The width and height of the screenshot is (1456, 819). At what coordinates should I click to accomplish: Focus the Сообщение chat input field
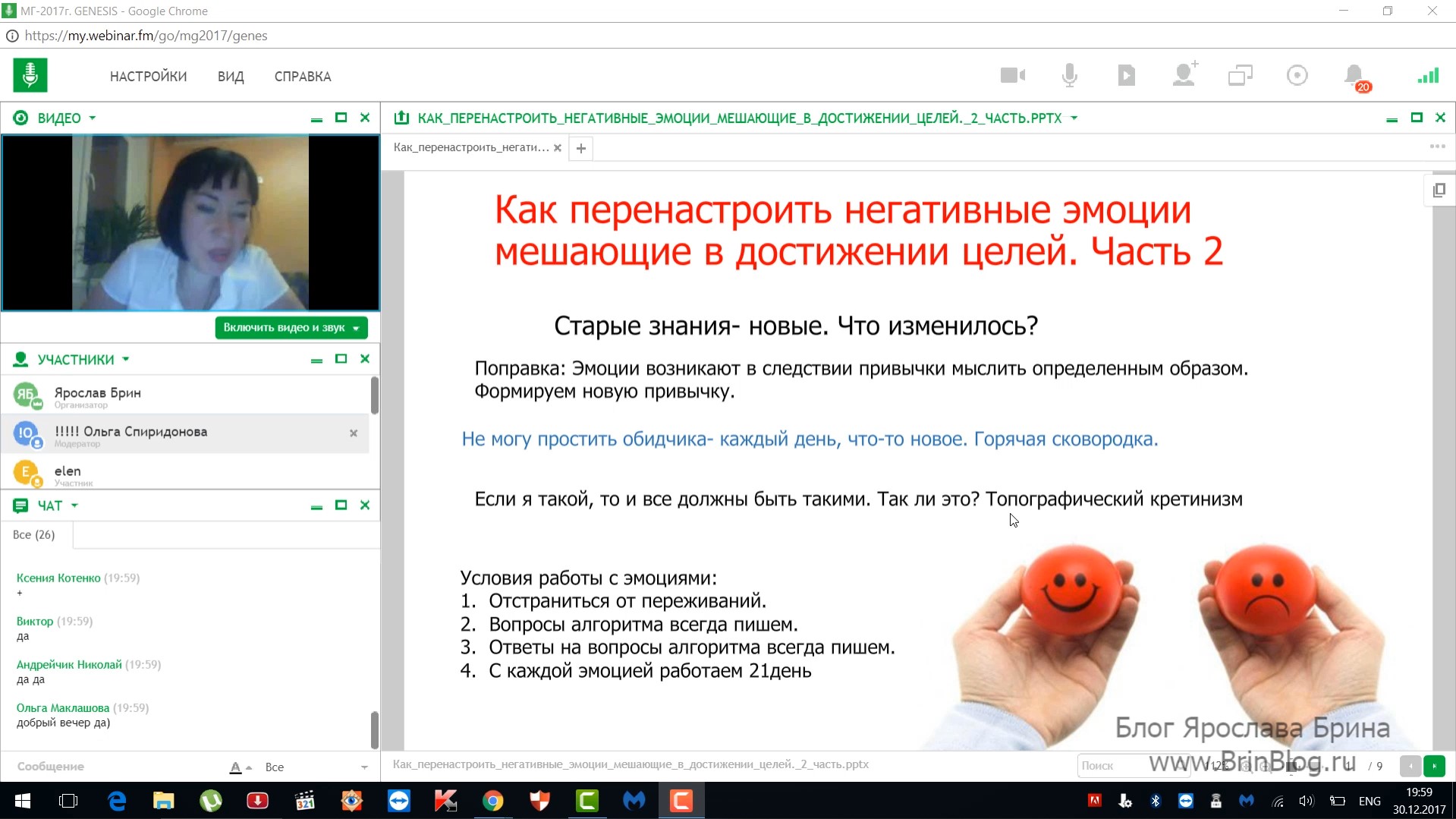coord(114,767)
